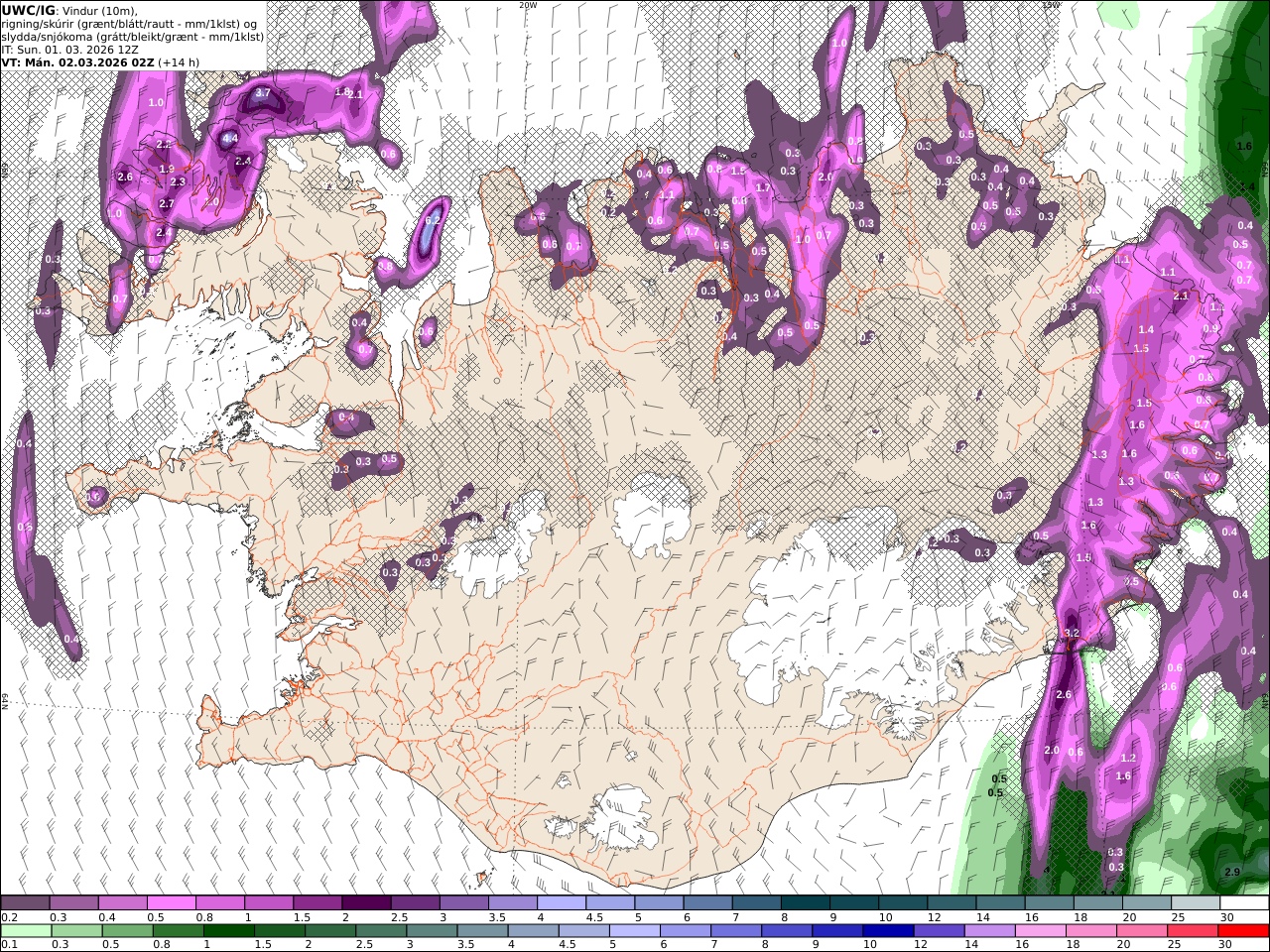Click the '20W' longitude label
The width and height of the screenshot is (1270, 952).
528,5
